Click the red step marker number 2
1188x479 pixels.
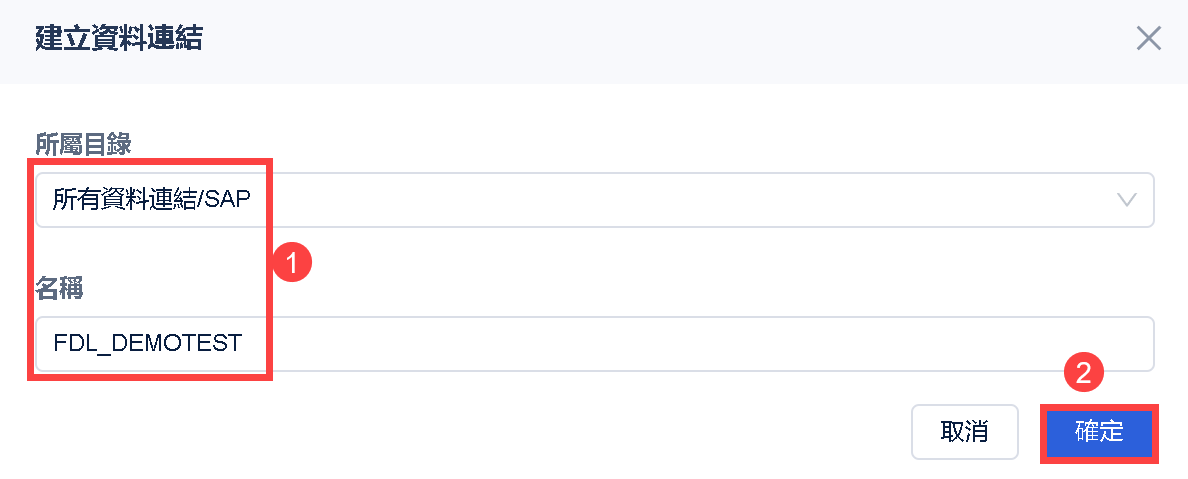1083,374
